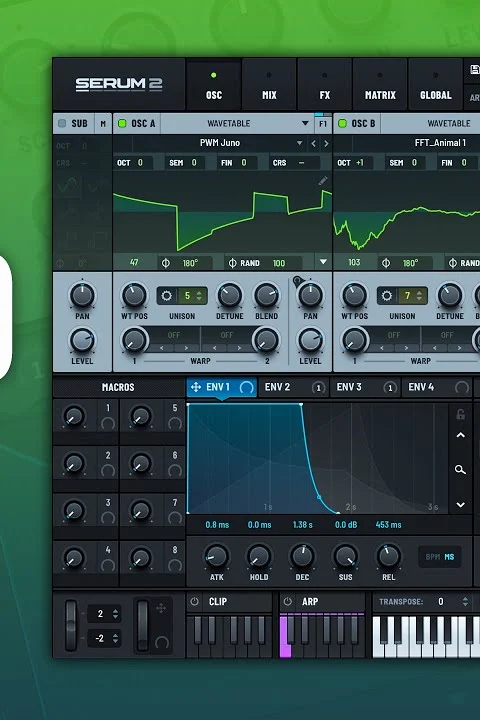Click the pitch bend wheel
The width and height of the screenshot is (480, 720).
pyautogui.click(x=71, y=625)
